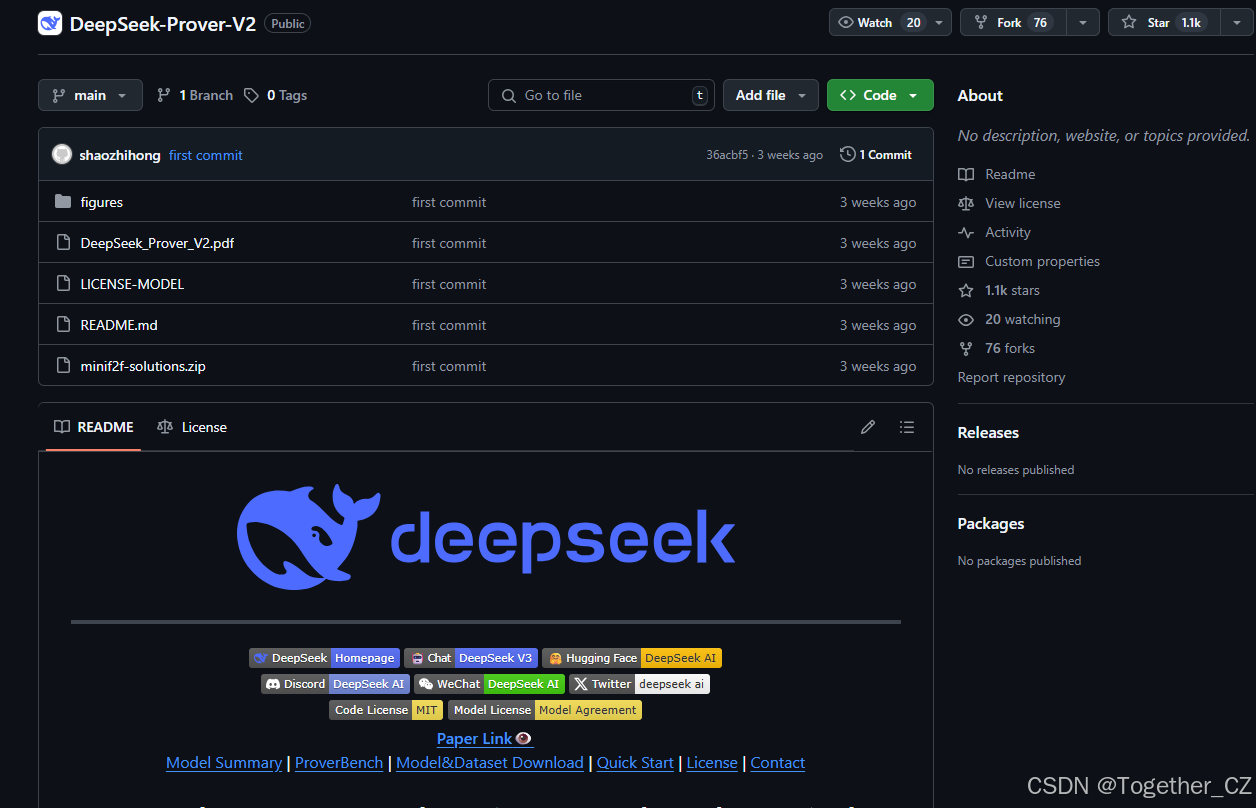This screenshot has height=808, width=1256.
Task: Open the Chat DeepSeek V3 badge
Action: (471, 658)
